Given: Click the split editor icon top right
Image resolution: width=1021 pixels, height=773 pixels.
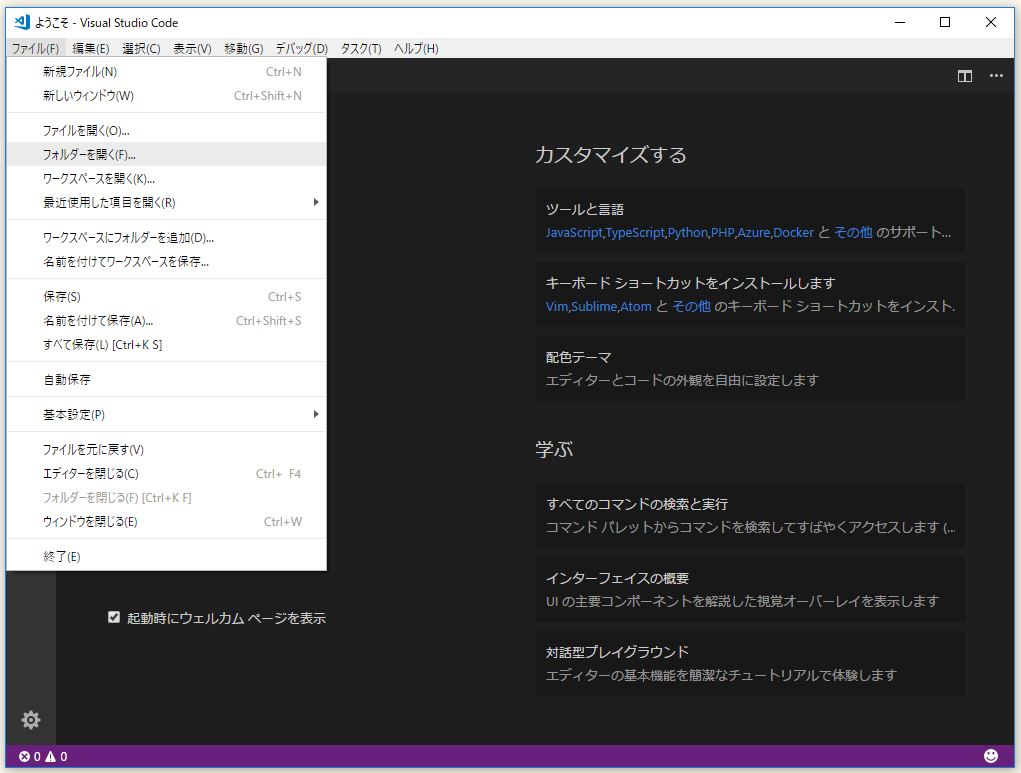Looking at the screenshot, I should tap(965, 75).
